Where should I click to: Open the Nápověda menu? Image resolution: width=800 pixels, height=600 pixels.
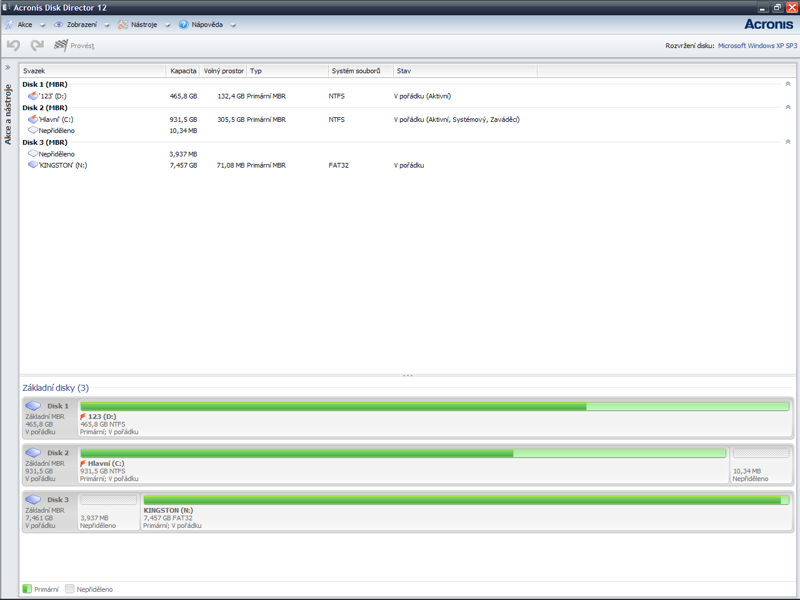[207, 24]
